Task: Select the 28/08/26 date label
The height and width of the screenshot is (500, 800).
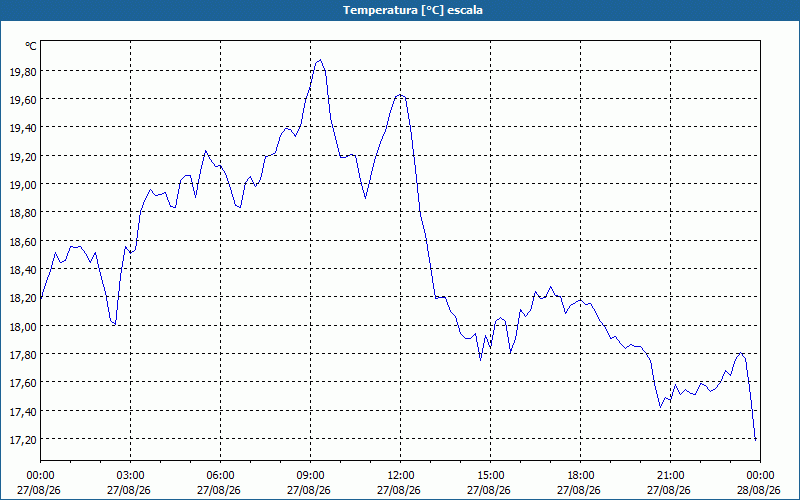Action: point(759,490)
